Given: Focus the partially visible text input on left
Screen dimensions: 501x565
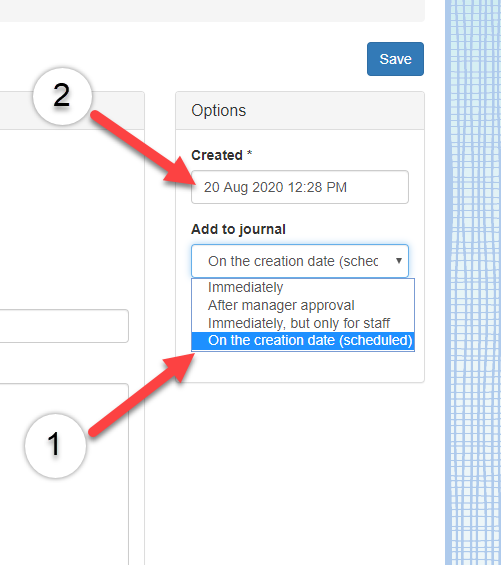Looking at the screenshot, I should 64,326.
